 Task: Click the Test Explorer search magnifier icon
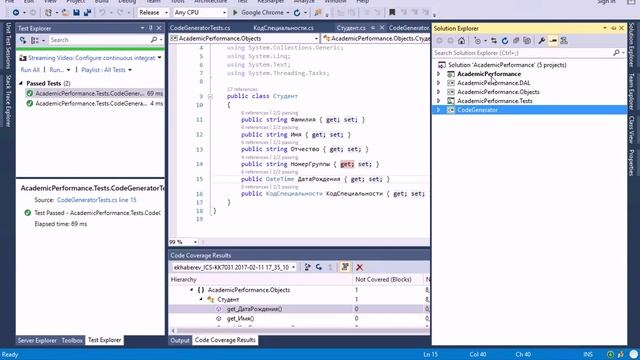pos(154,40)
